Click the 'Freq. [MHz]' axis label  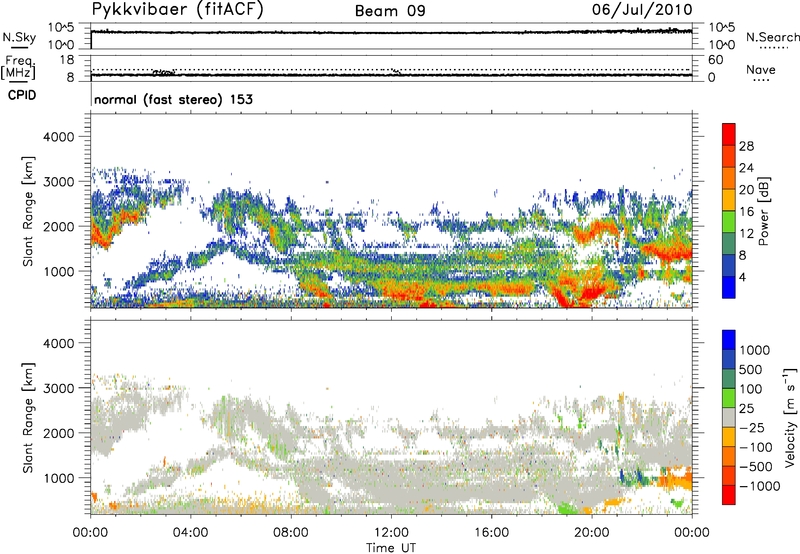click(x=19, y=67)
